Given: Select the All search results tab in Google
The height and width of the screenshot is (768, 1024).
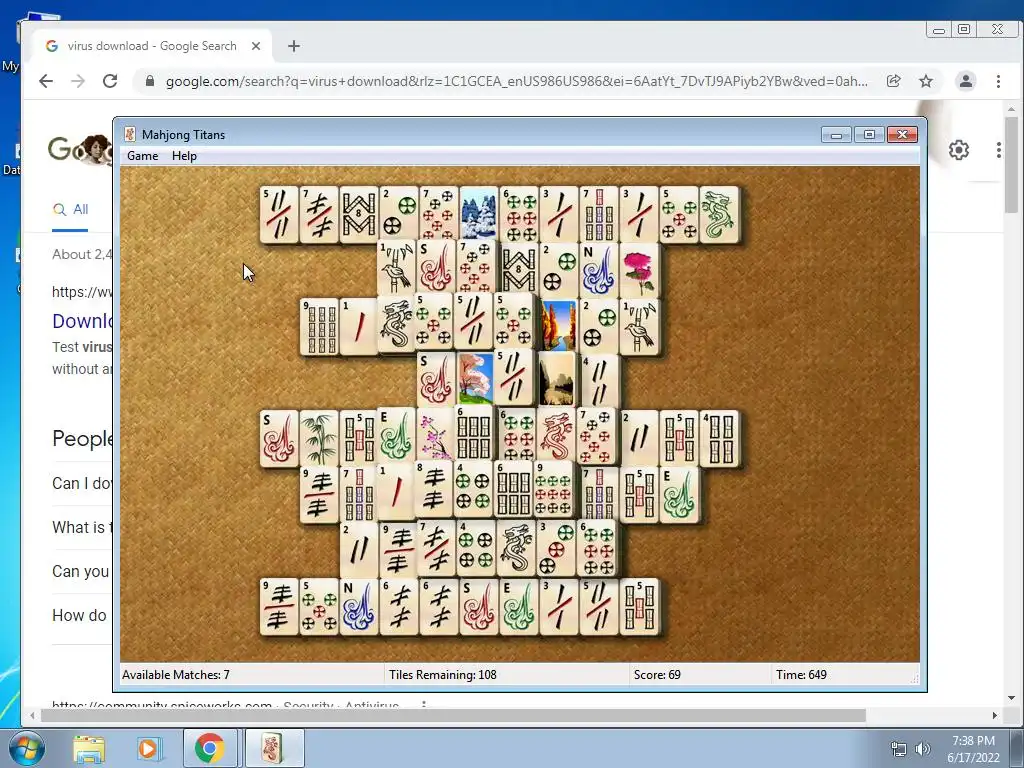Looking at the screenshot, I should tap(71, 210).
